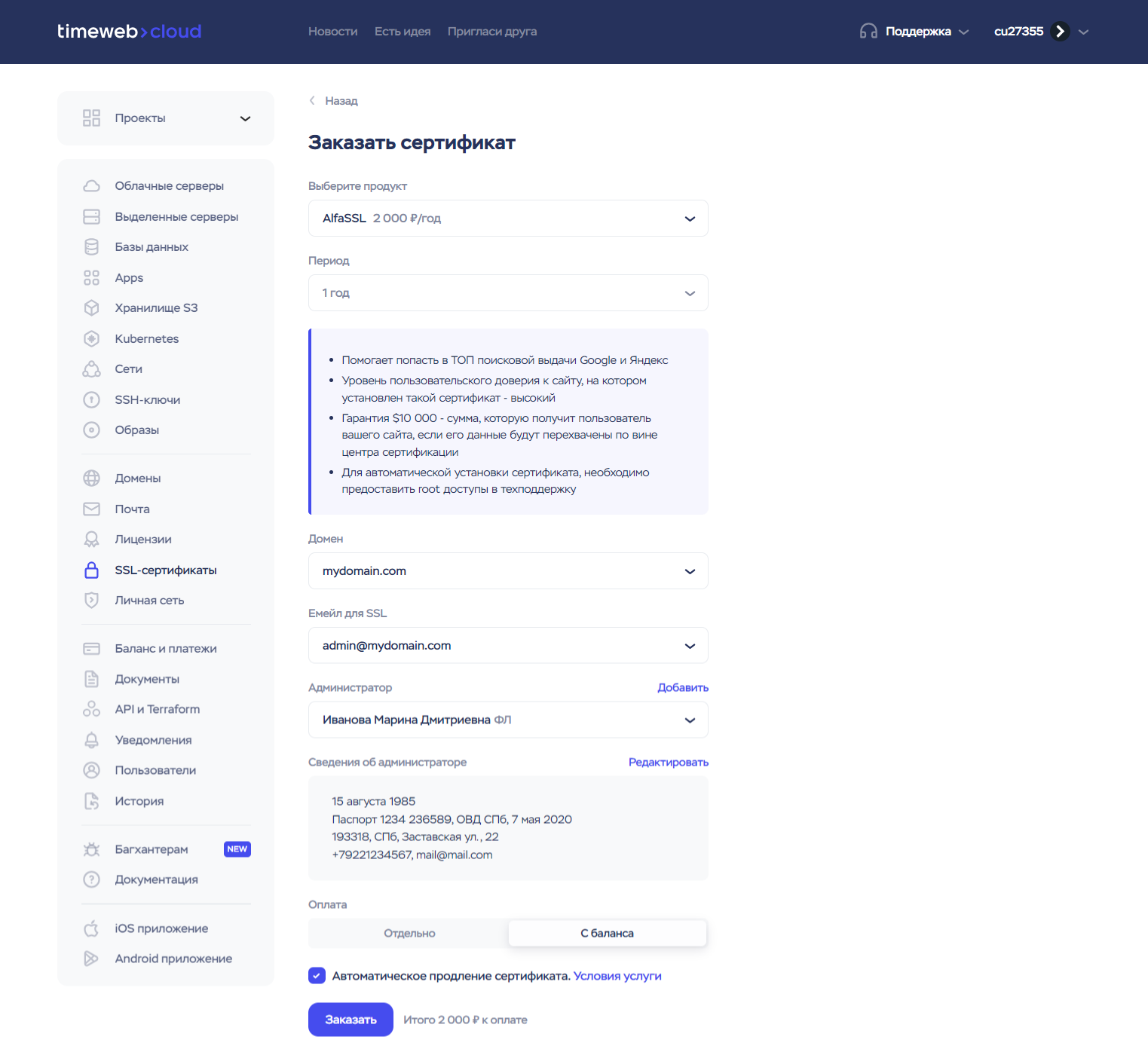Switch payment to Отдельно

pyautogui.click(x=409, y=934)
